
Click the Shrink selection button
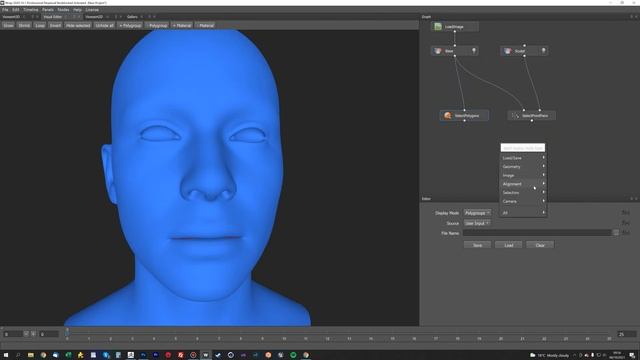(24, 25)
